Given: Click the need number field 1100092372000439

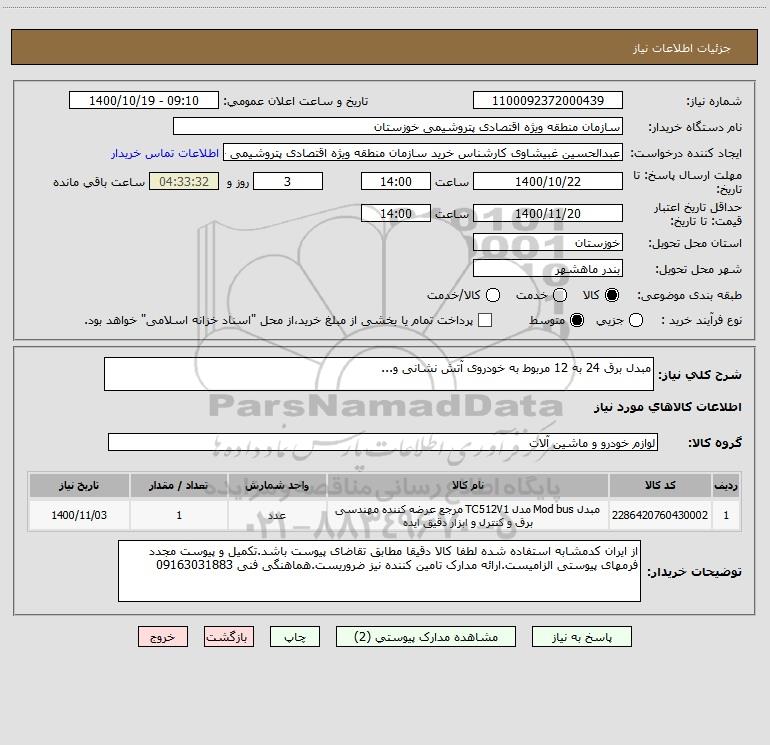Looking at the screenshot, I should (x=548, y=101).
